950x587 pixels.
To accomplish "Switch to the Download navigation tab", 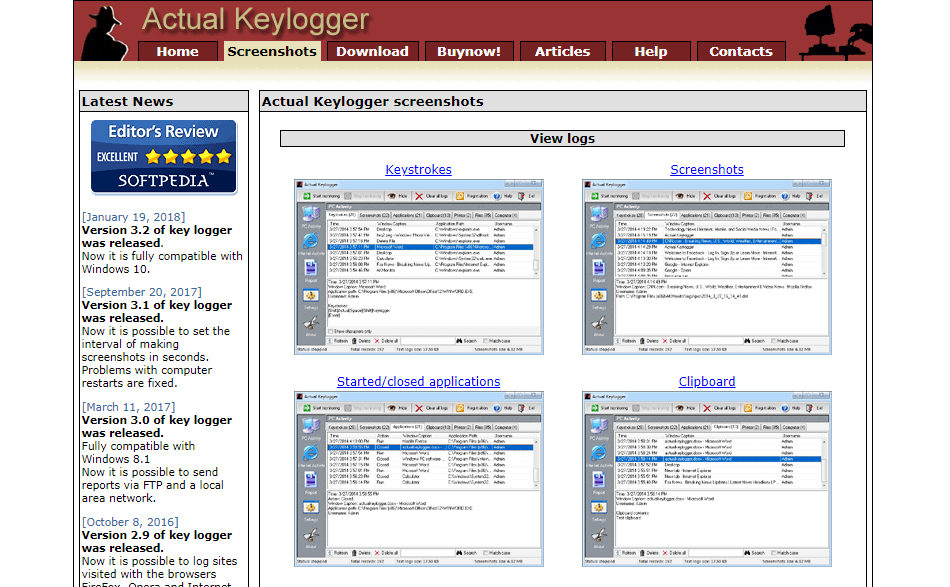I will (x=372, y=51).
